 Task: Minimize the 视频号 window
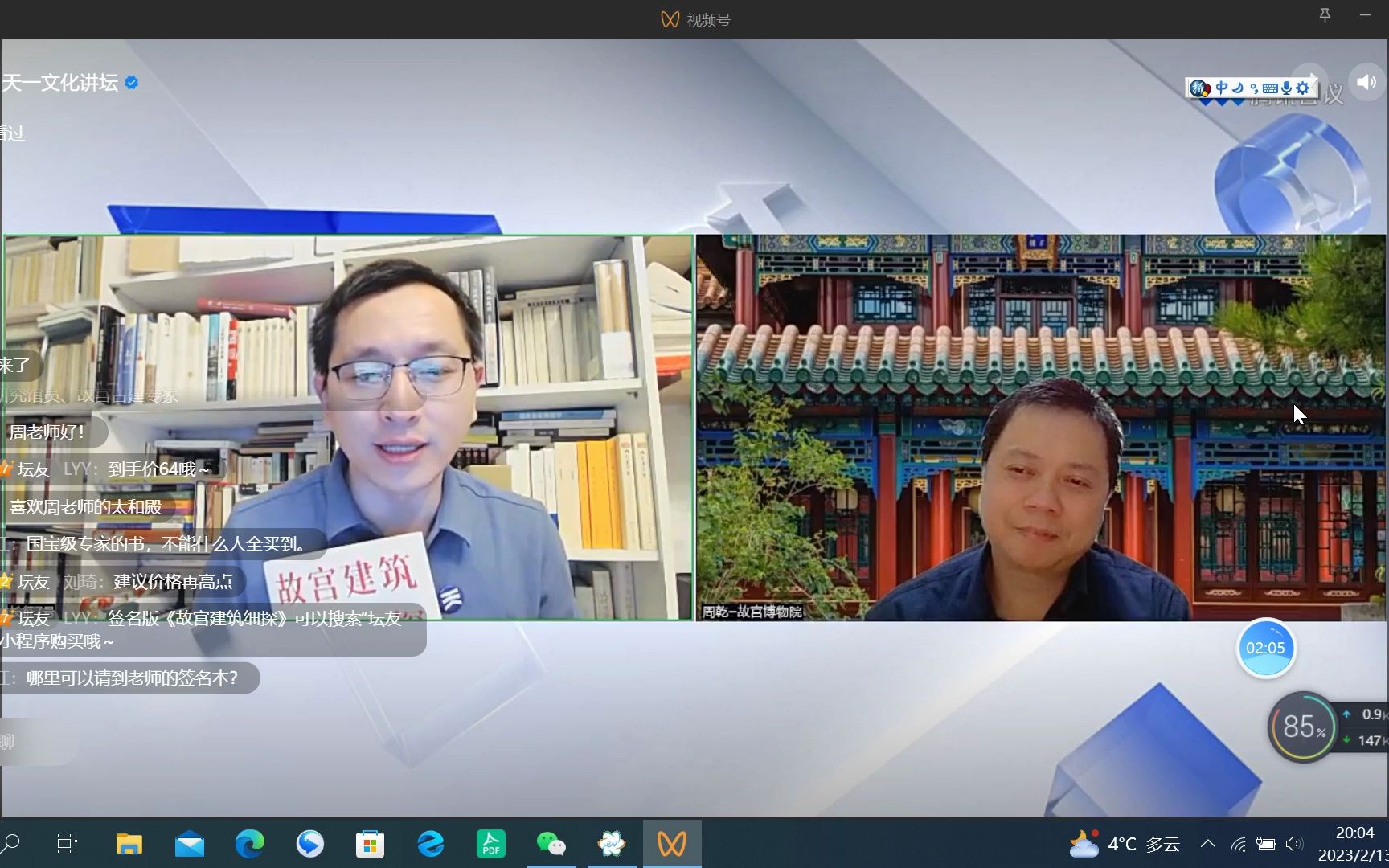(1365, 15)
